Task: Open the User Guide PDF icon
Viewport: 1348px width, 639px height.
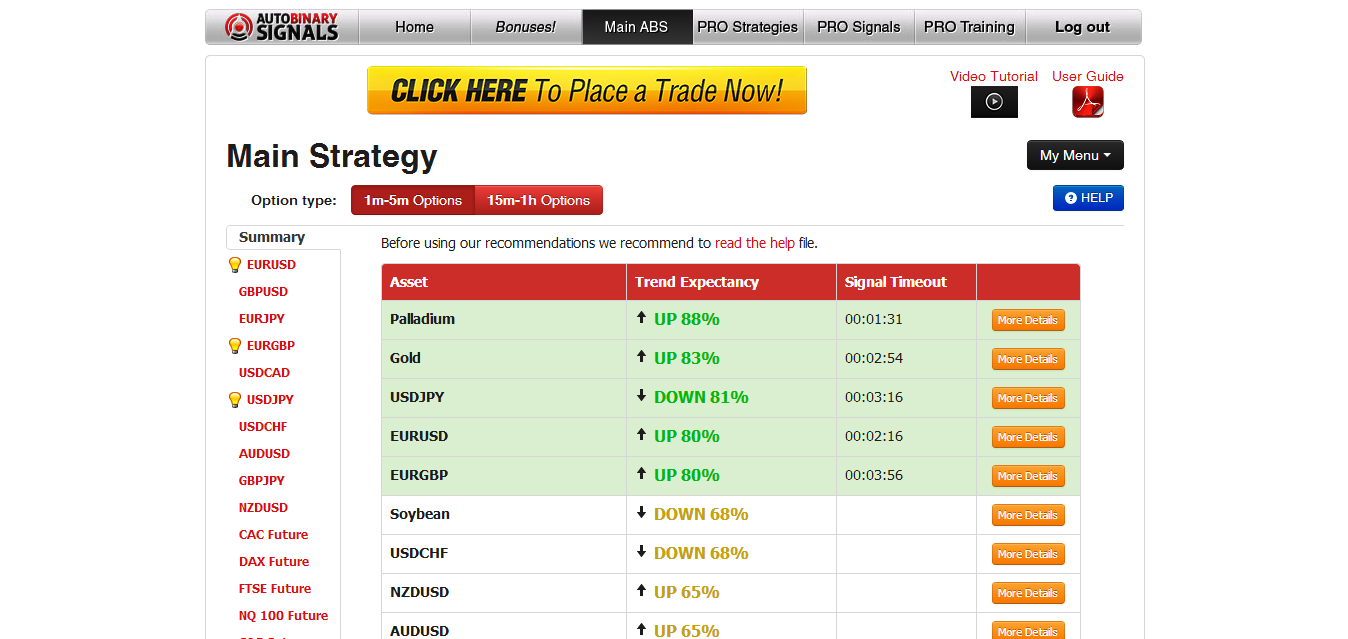Action: point(1088,102)
